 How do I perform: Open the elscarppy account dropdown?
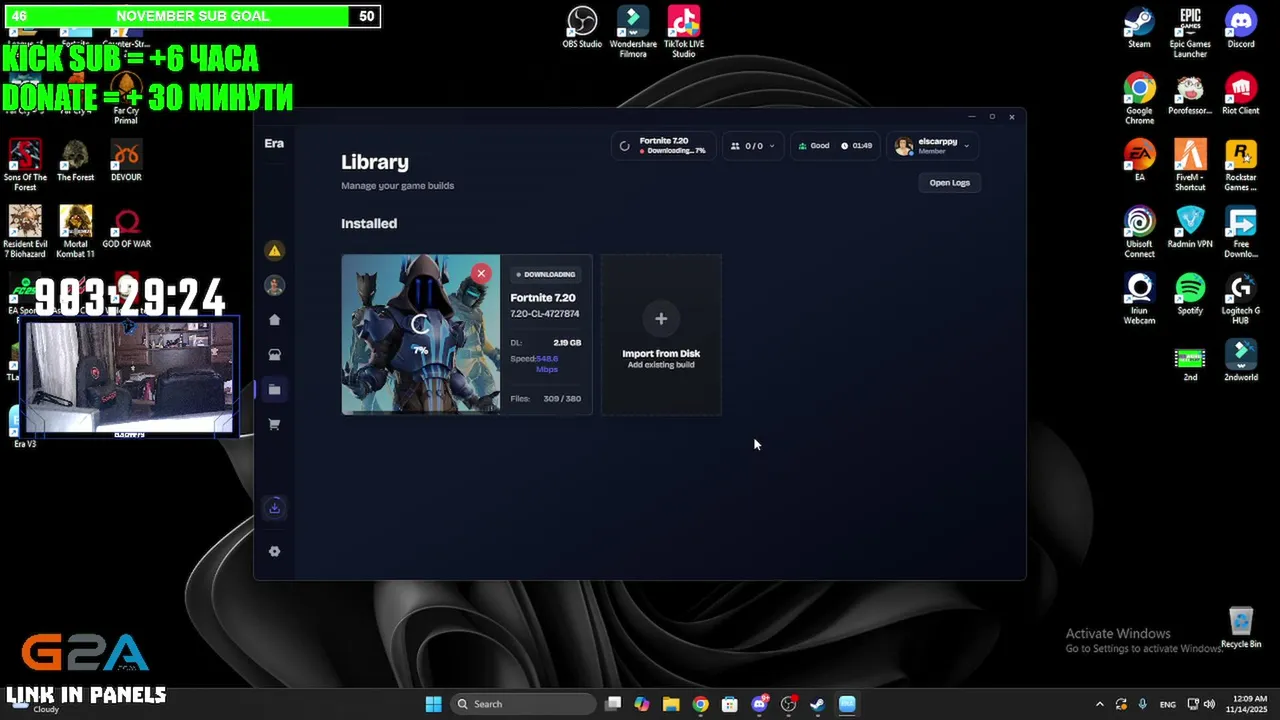click(x=933, y=146)
